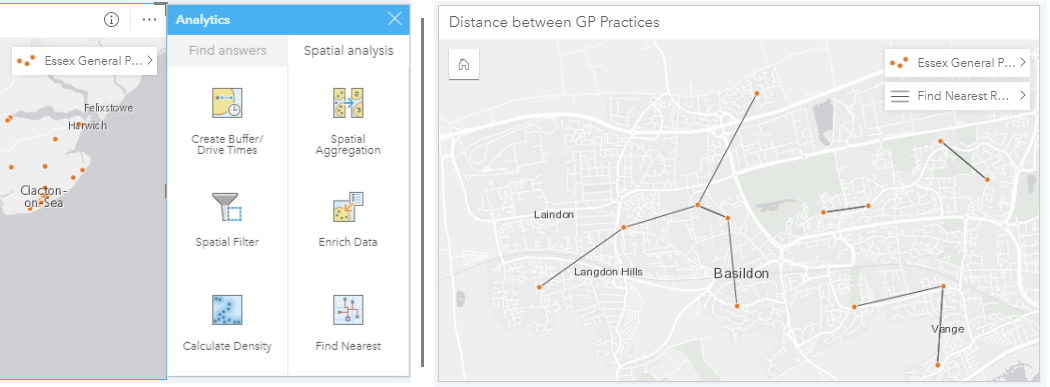
Task: Switch to the Spatial analysis tab
Action: point(348,50)
